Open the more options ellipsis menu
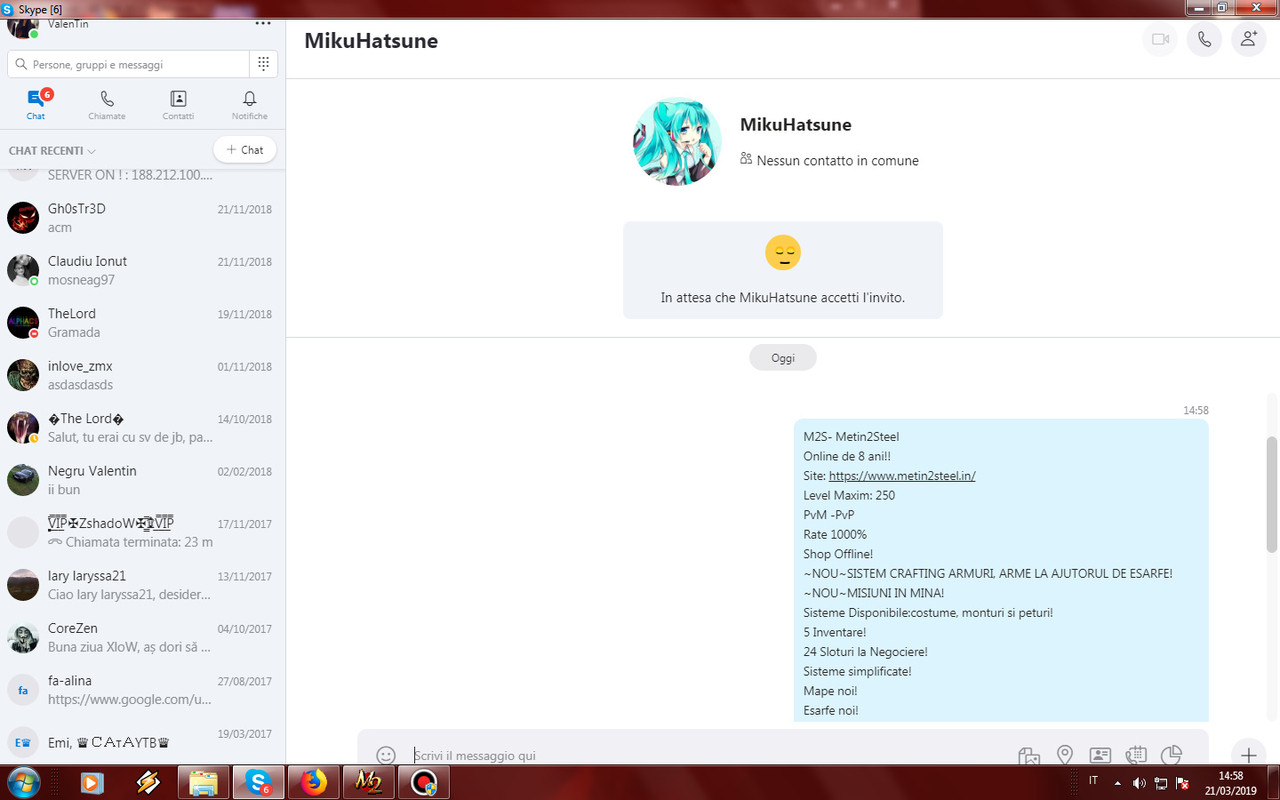 (263, 23)
